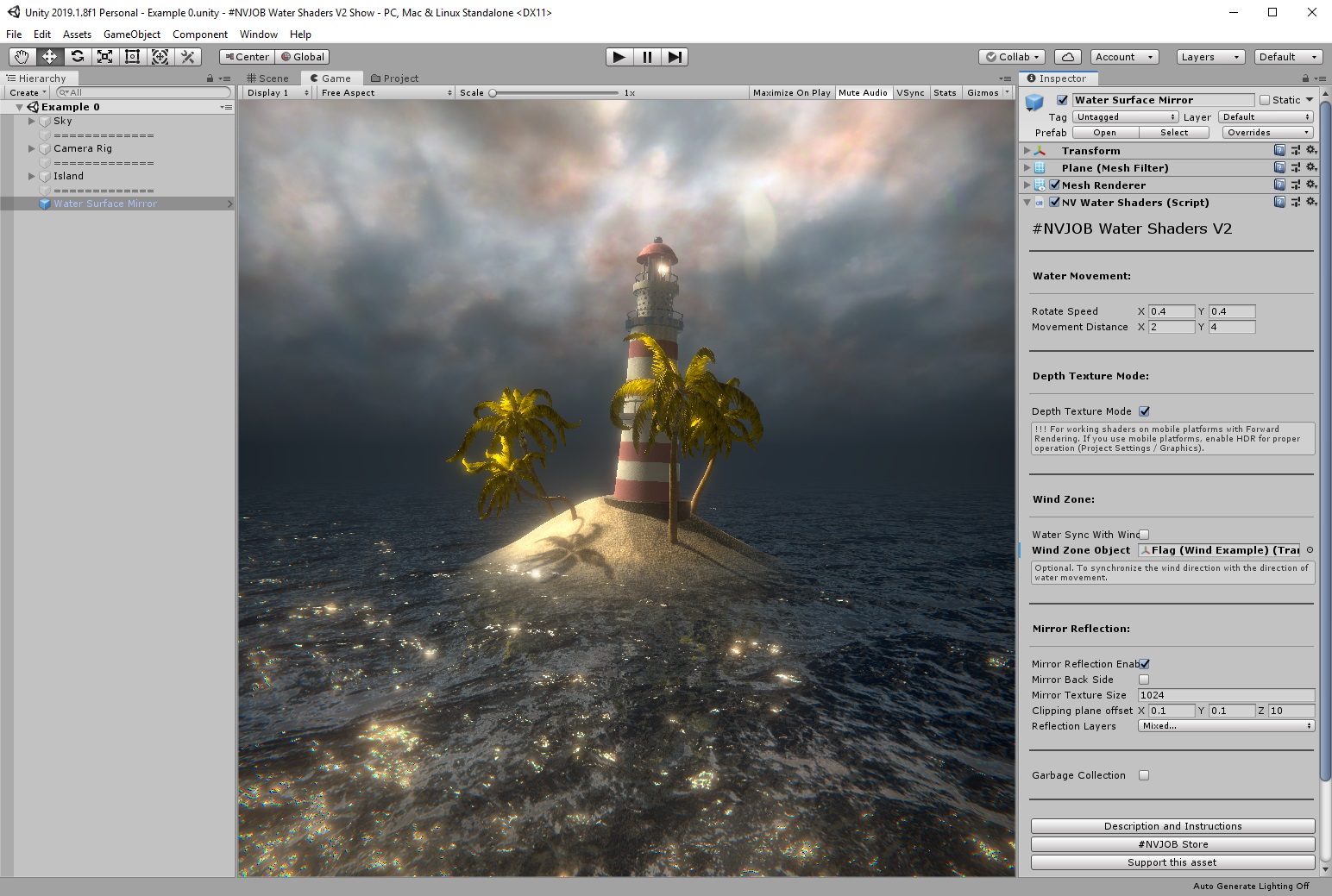Image resolution: width=1332 pixels, height=896 pixels.
Task: Toggle Maximize On Play
Action: (x=791, y=93)
